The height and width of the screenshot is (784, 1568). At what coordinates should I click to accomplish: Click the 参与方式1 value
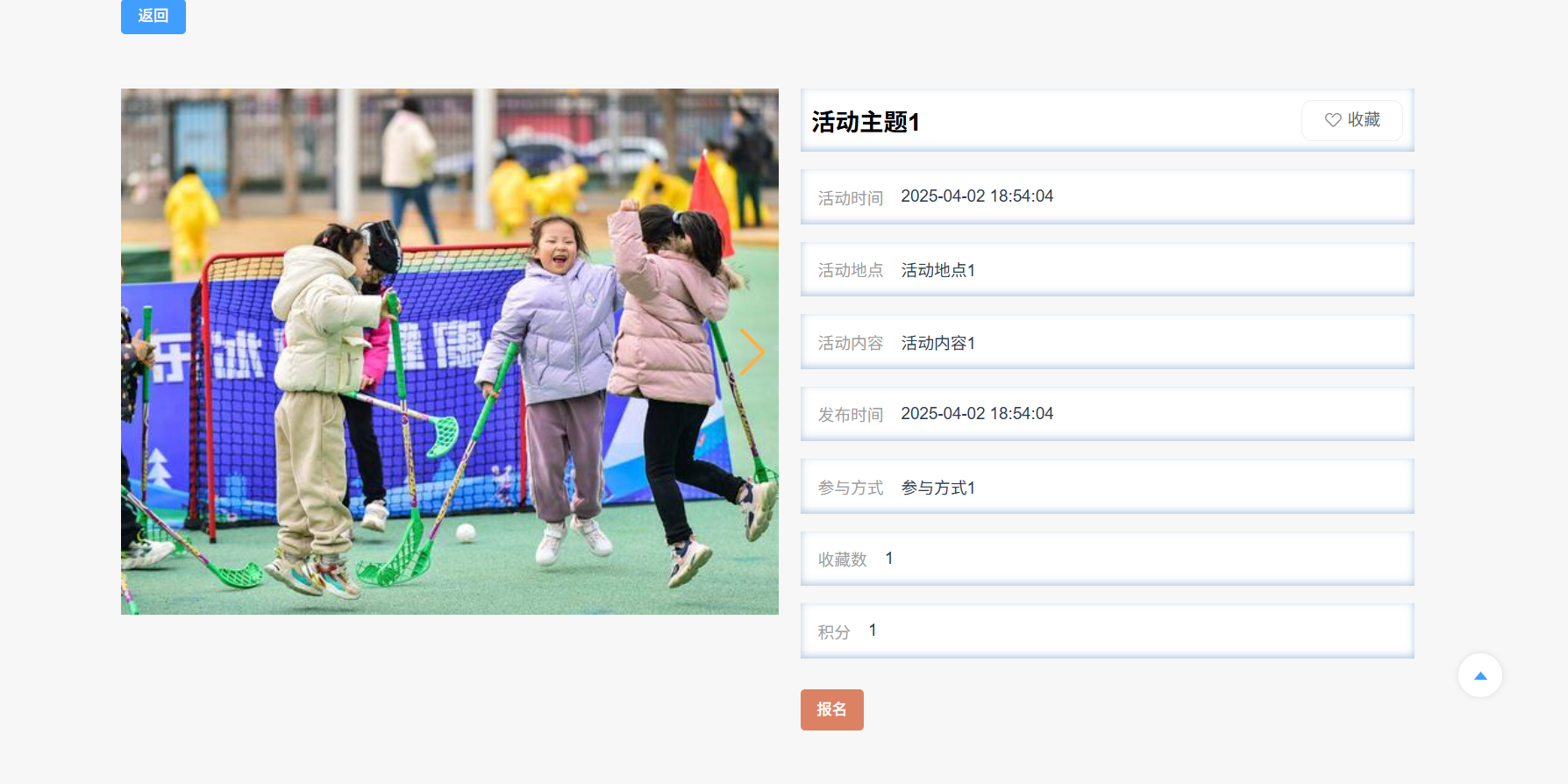tap(938, 488)
